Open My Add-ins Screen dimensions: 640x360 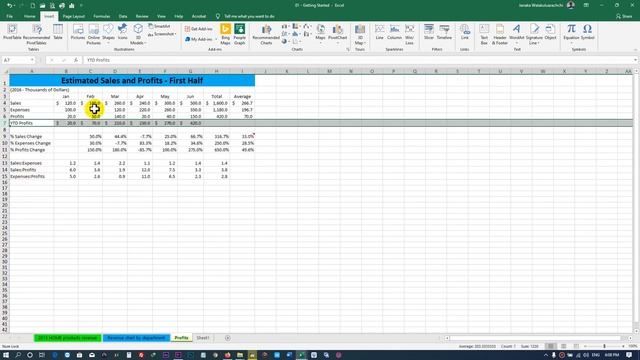pyautogui.click(x=201, y=39)
